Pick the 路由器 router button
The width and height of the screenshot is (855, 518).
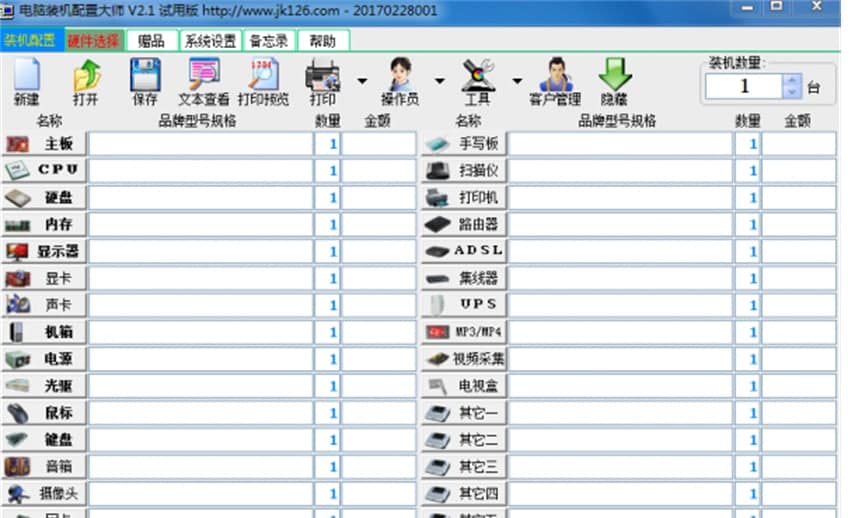pyautogui.click(x=464, y=225)
